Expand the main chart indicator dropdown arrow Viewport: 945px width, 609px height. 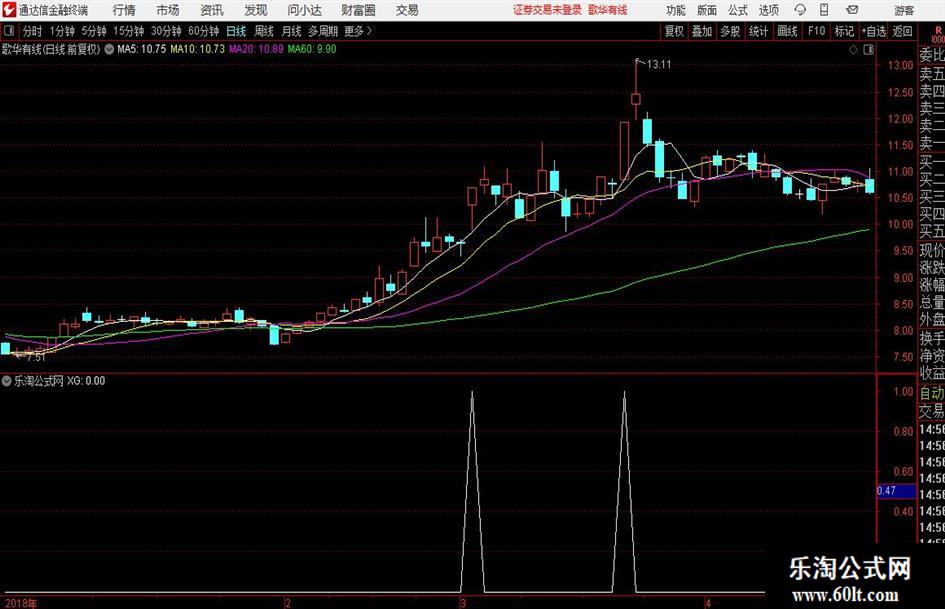(109, 49)
